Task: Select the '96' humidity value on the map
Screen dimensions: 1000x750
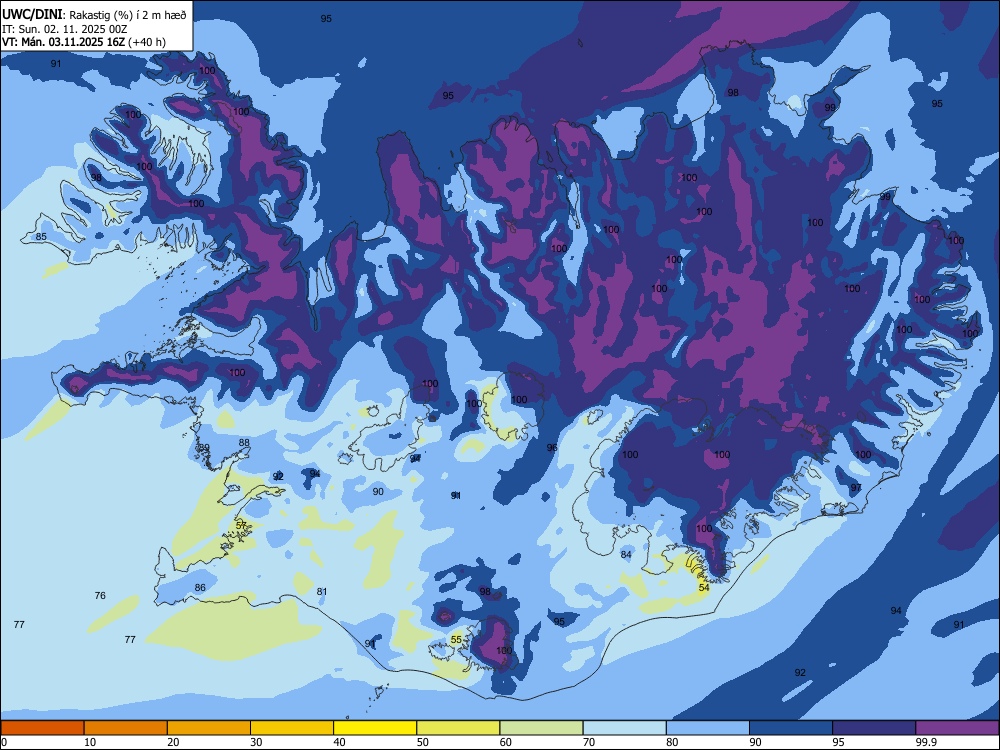Action: pos(552,448)
